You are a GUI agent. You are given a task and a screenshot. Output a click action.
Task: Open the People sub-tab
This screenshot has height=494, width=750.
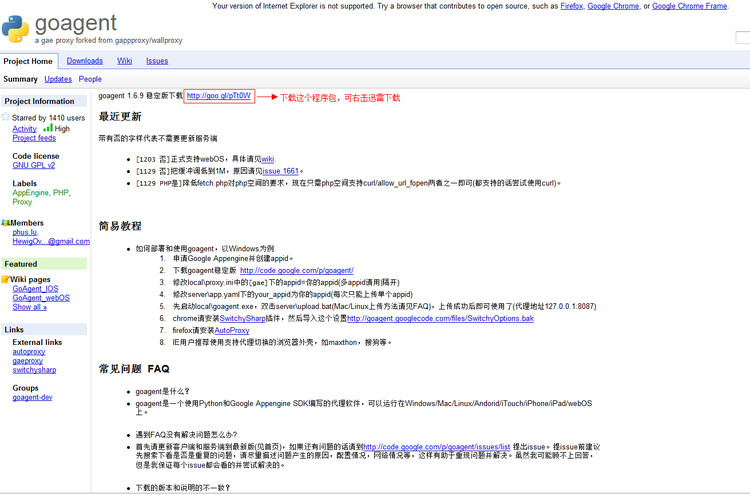[90, 79]
